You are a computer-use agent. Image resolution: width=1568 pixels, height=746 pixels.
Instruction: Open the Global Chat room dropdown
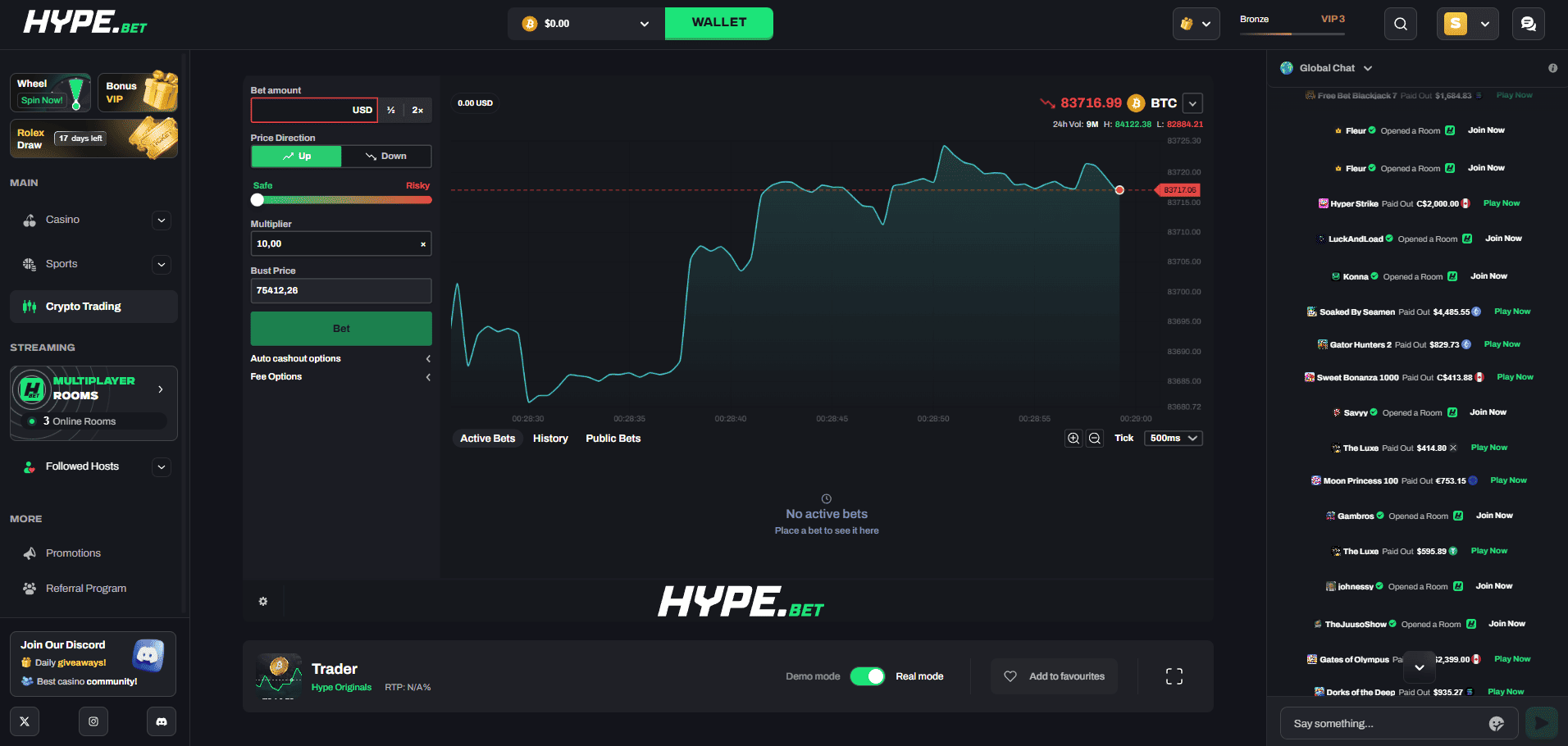pos(1326,68)
